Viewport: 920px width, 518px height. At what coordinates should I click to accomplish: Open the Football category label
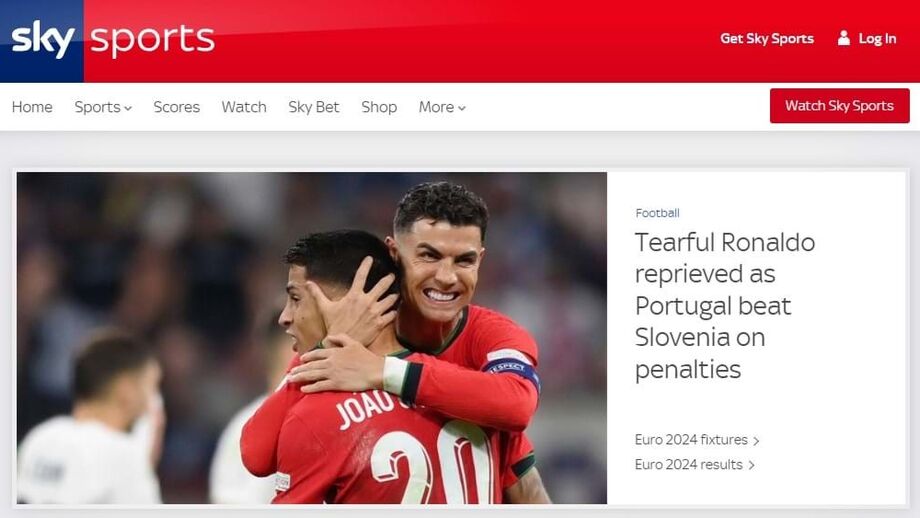point(657,213)
